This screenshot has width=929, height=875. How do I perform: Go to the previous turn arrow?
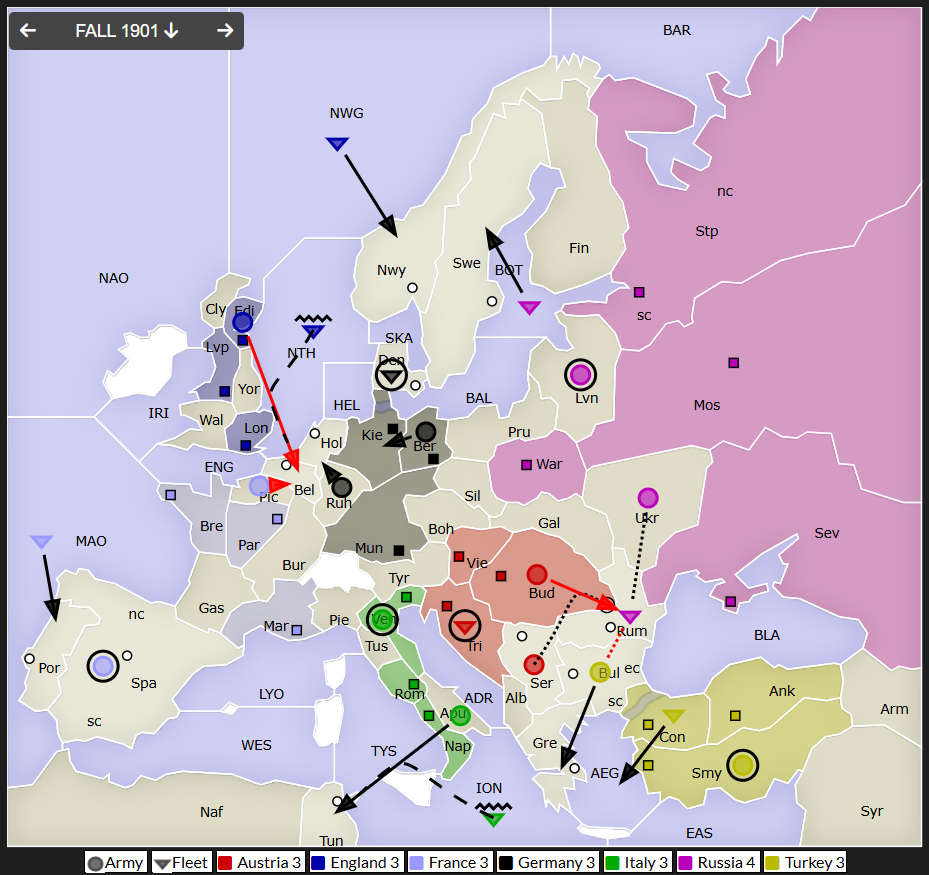point(28,31)
